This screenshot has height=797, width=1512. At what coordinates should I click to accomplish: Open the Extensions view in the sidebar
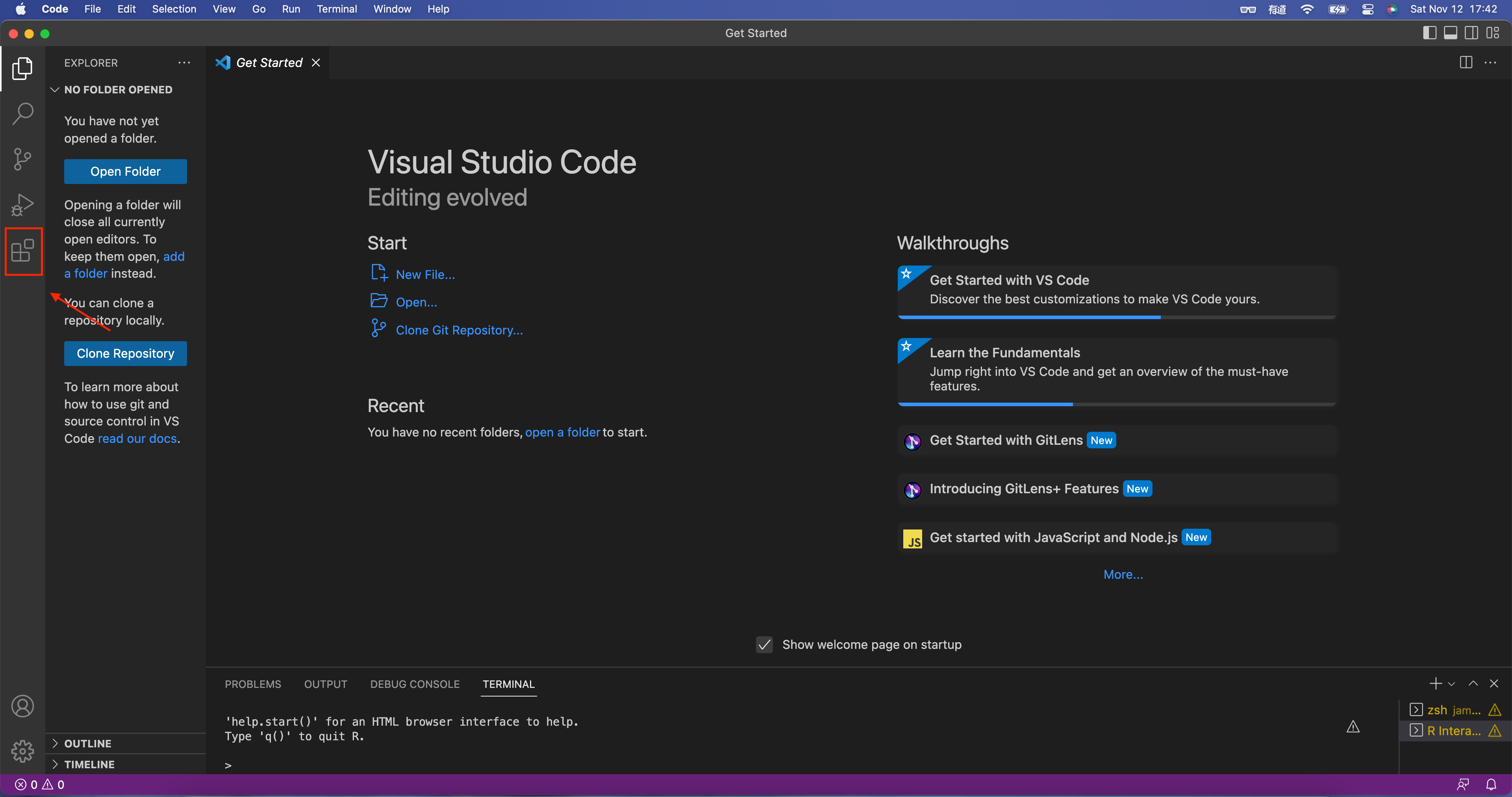coord(23,251)
